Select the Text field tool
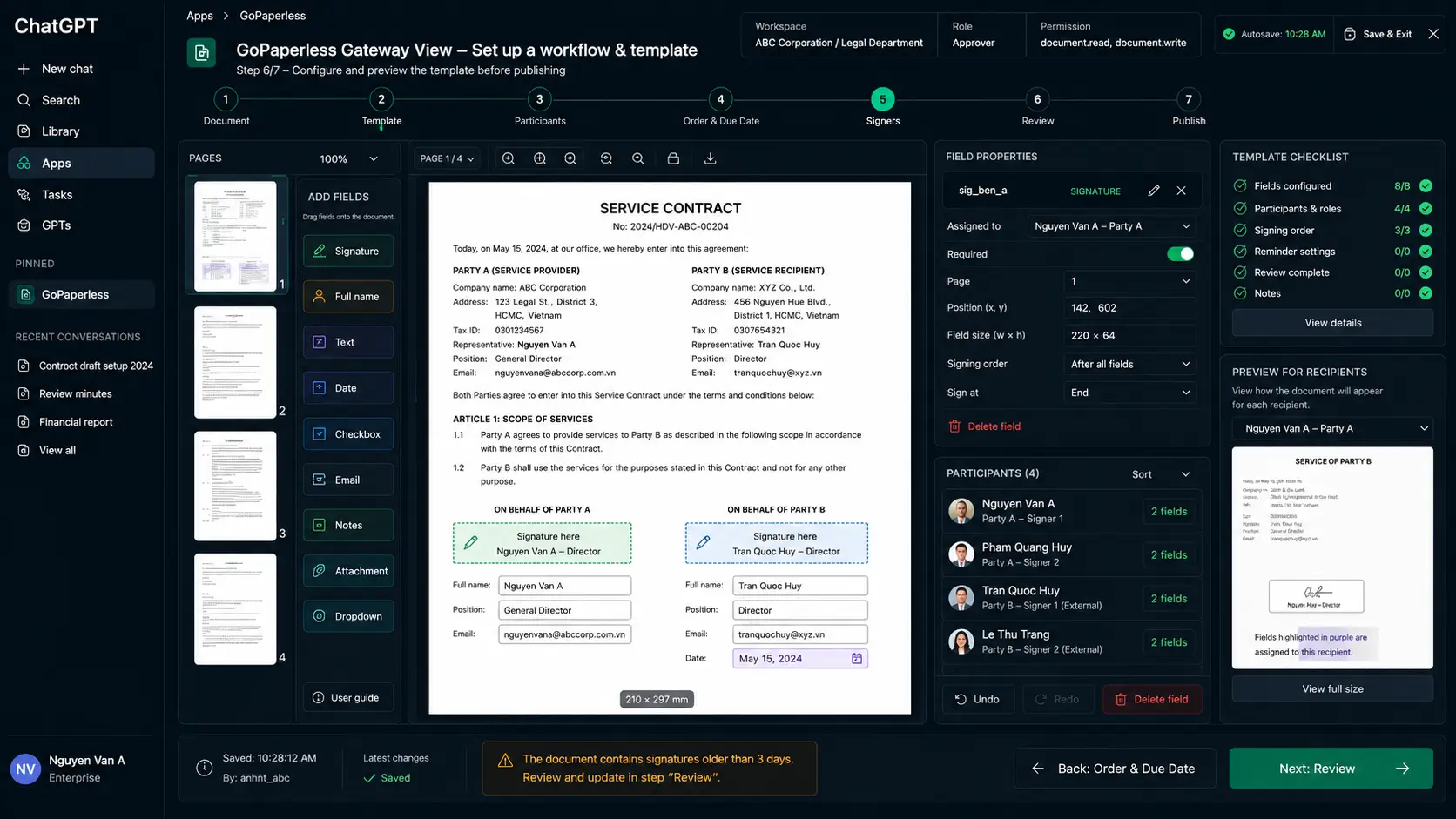Image resolution: width=1456 pixels, height=819 pixels. tap(348, 342)
